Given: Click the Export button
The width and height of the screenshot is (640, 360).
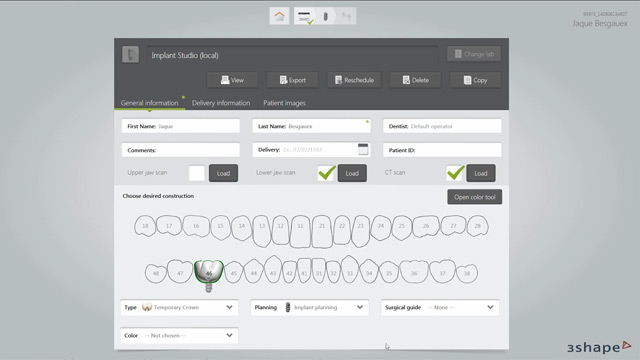Looking at the screenshot, I should pyautogui.click(x=292, y=80).
